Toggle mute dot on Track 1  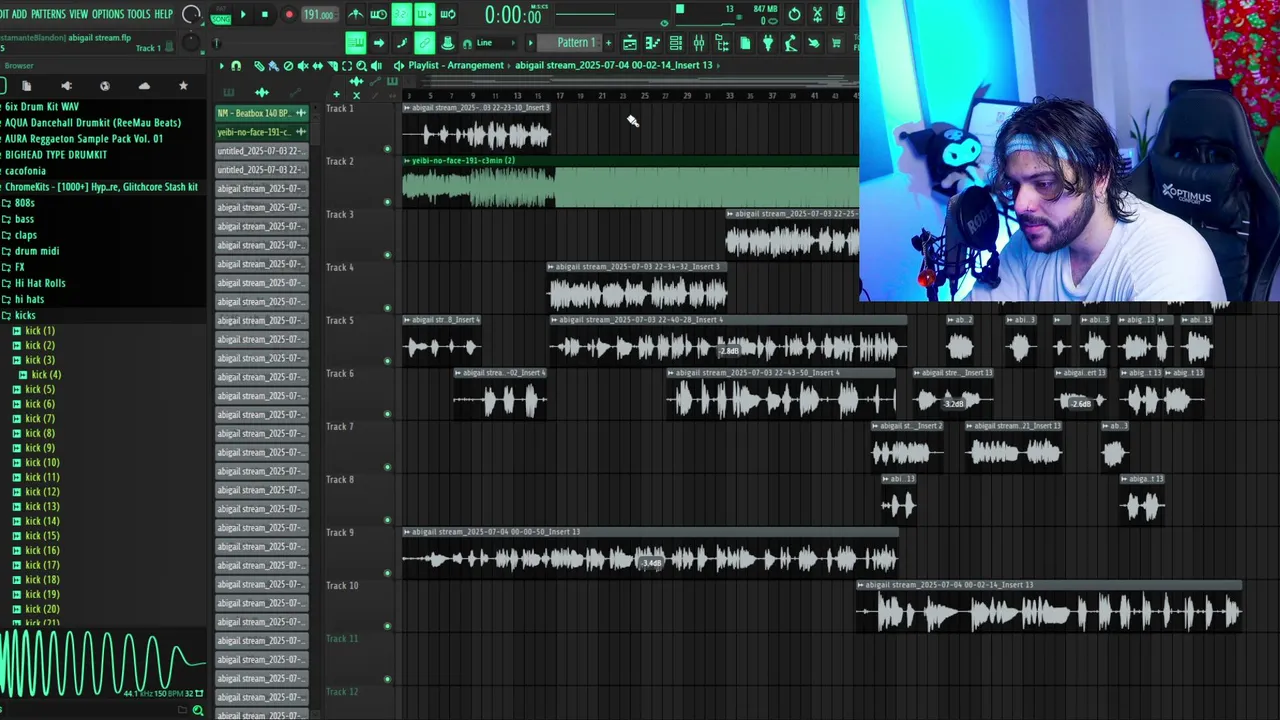387,149
